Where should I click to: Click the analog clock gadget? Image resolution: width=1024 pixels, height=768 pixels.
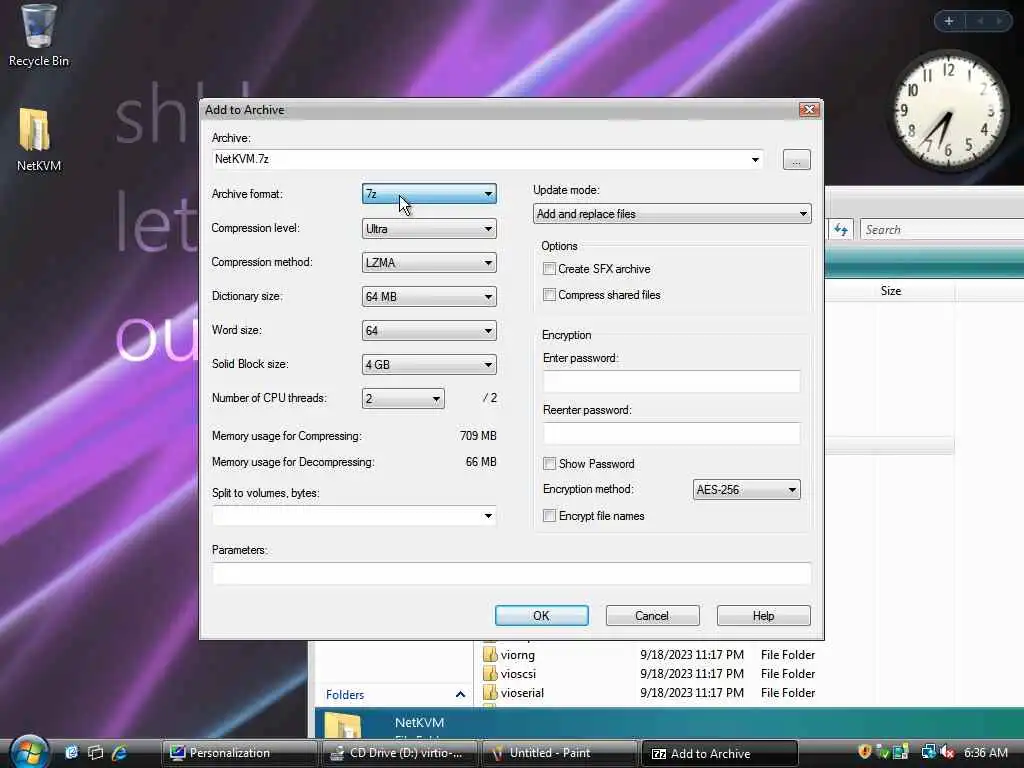coord(949,110)
